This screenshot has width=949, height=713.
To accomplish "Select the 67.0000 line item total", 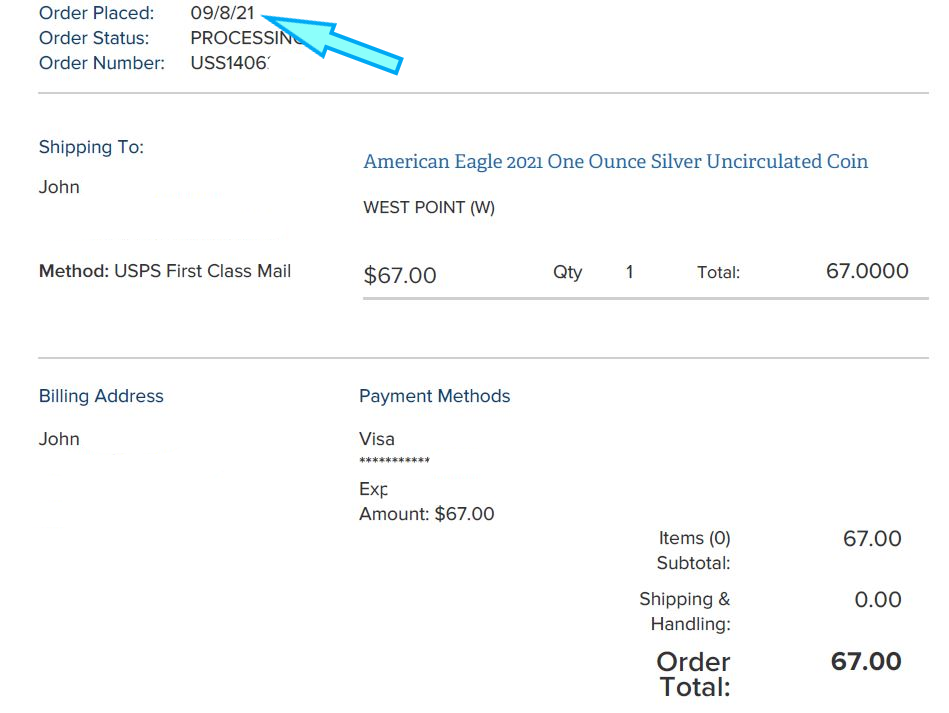I will pyautogui.click(x=867, y=271).
